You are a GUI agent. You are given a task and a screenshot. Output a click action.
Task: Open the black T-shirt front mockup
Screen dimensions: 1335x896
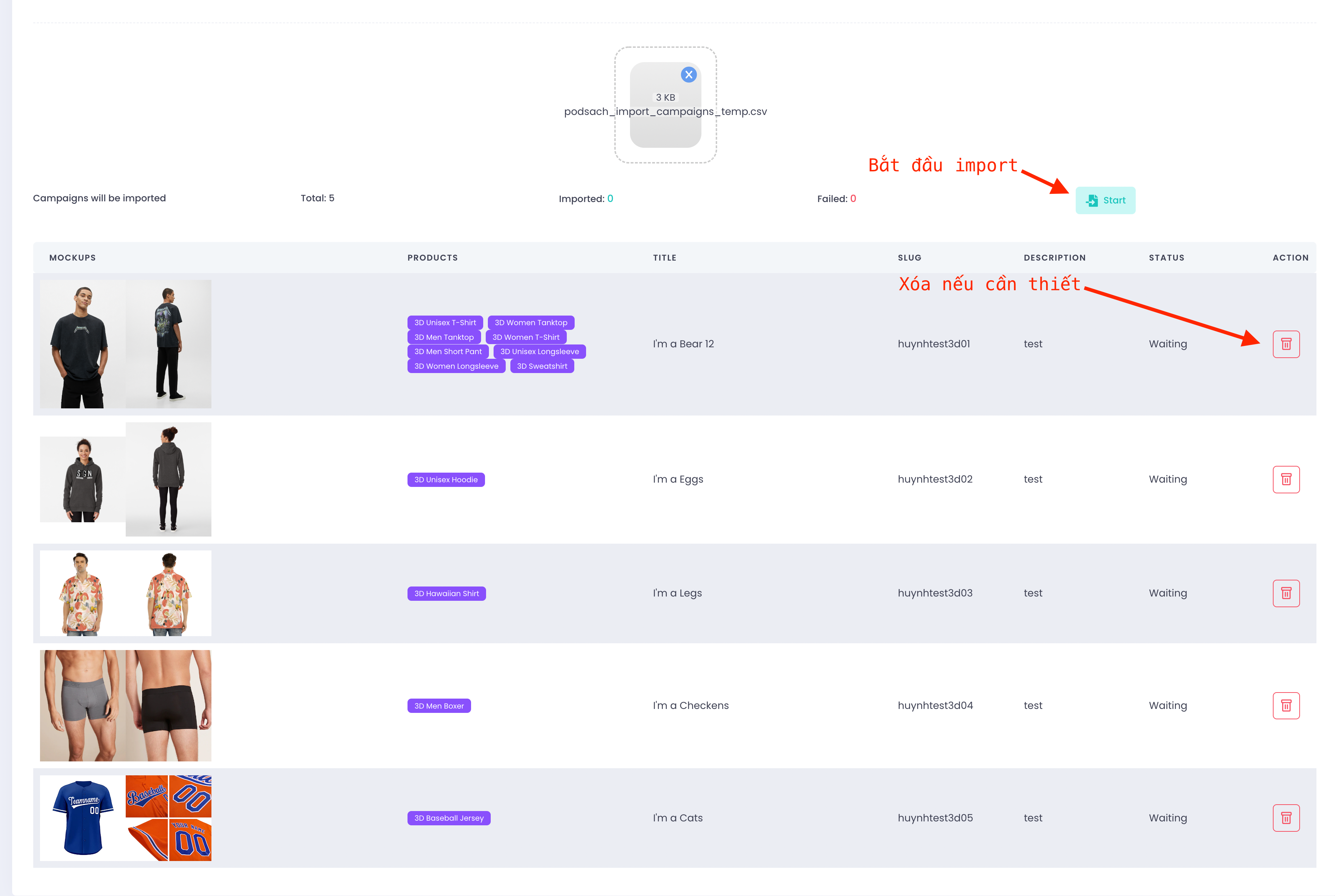pyautogui.click(x=82, y=344)
